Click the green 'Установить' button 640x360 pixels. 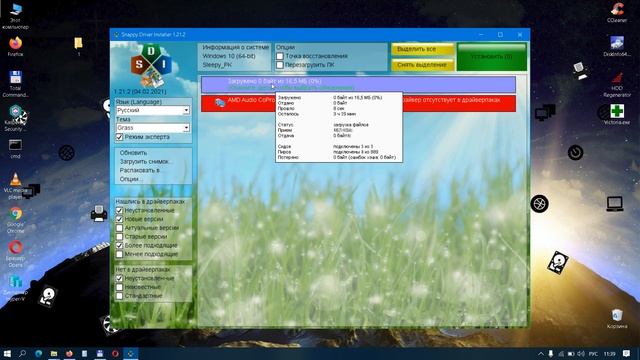coord(492,57)
